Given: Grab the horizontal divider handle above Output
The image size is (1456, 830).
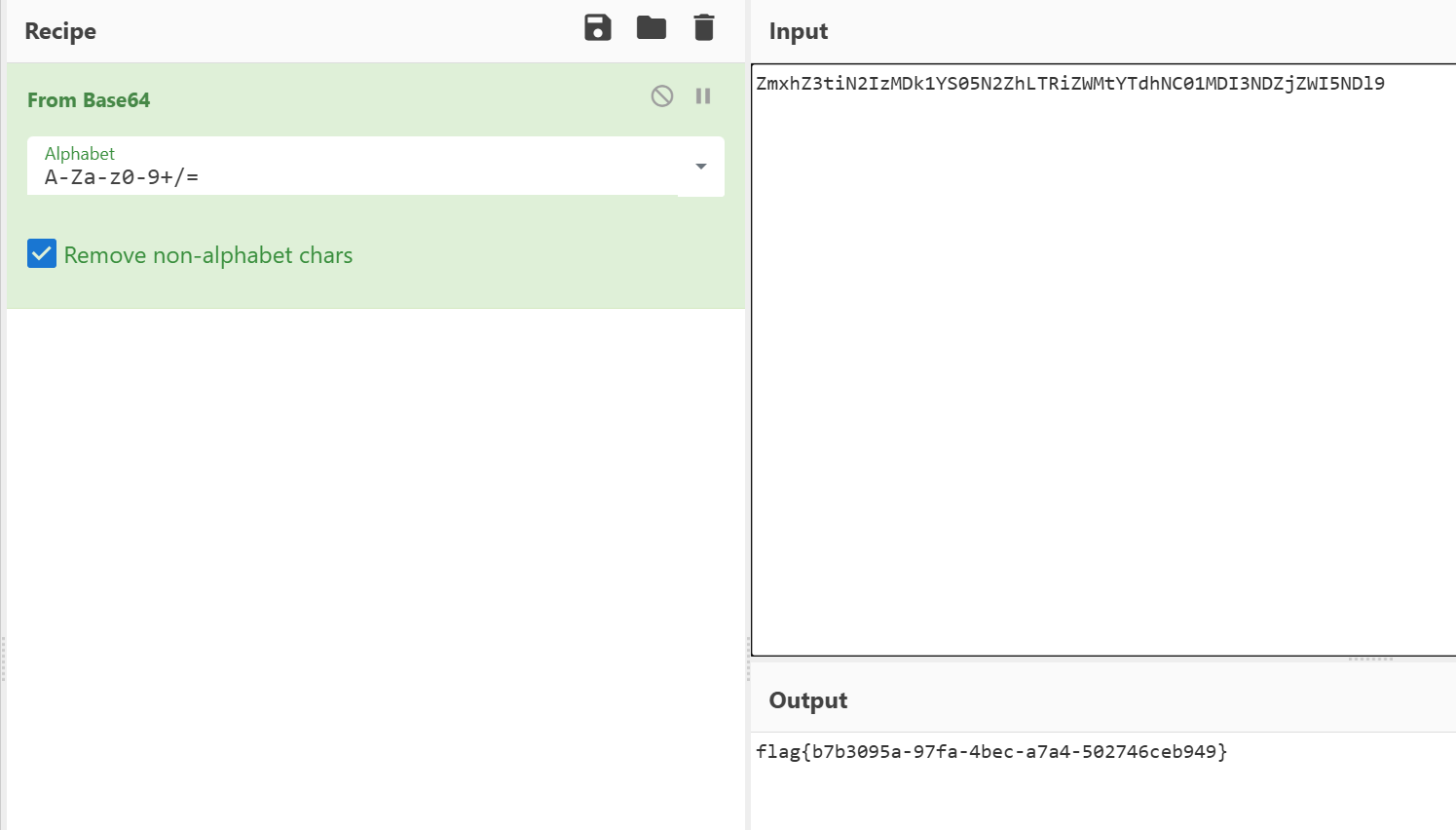Looking at the screenshot, I should click(x=1370, y=660).
